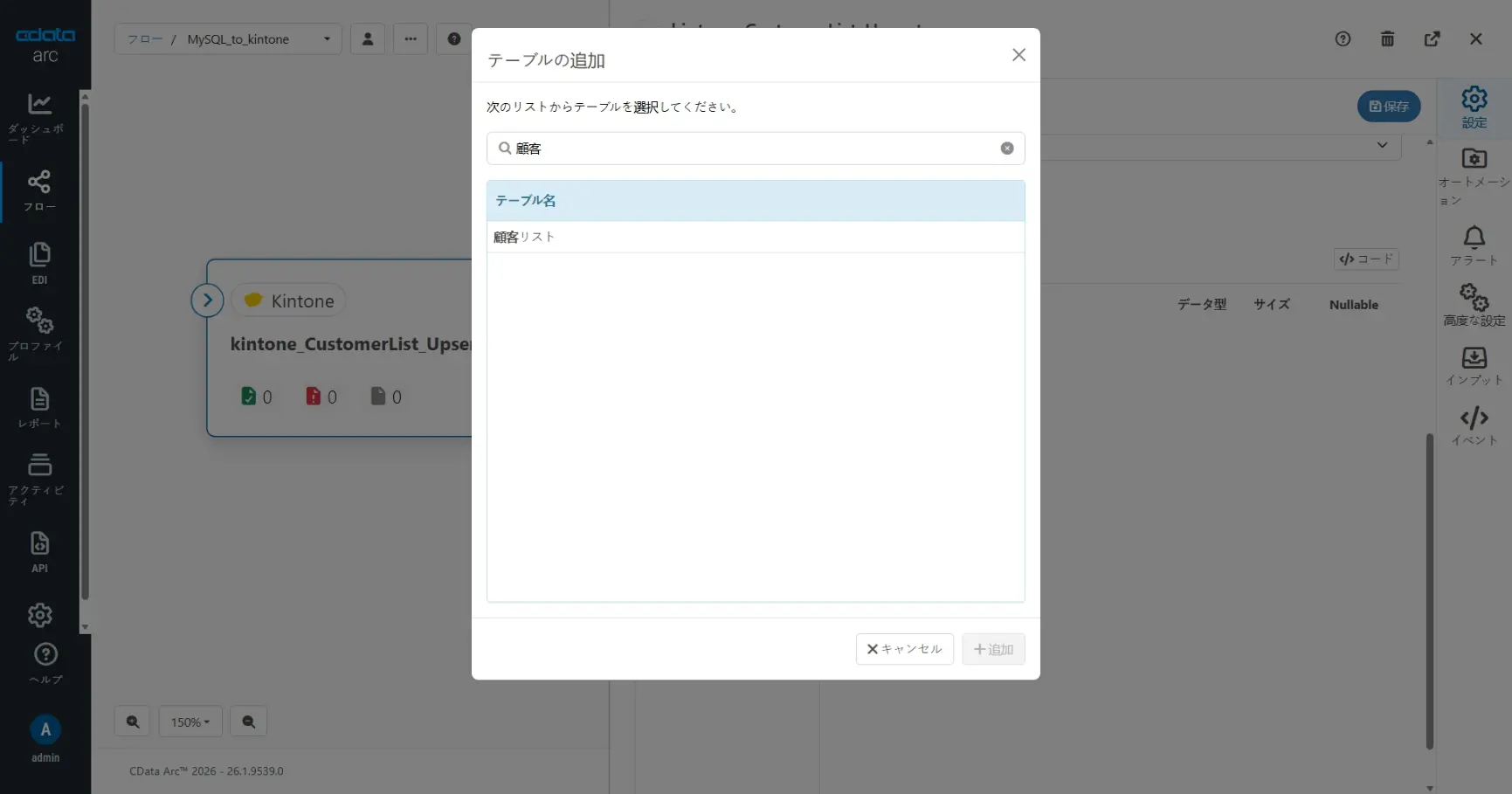This screenshot has height=794, width=1512.
Task: Navigate via the フロー breadcrumb link
Action: (x=144, y=38)
